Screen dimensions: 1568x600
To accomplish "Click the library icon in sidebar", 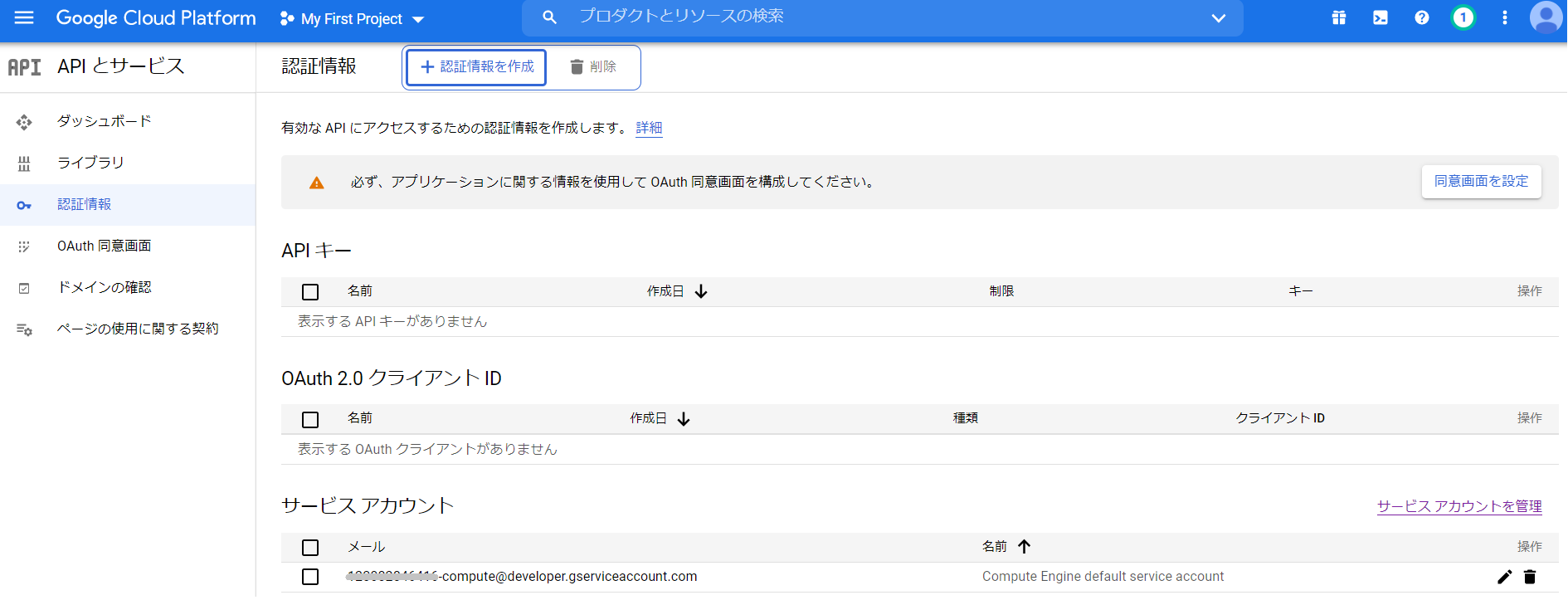I will [24, 163].
